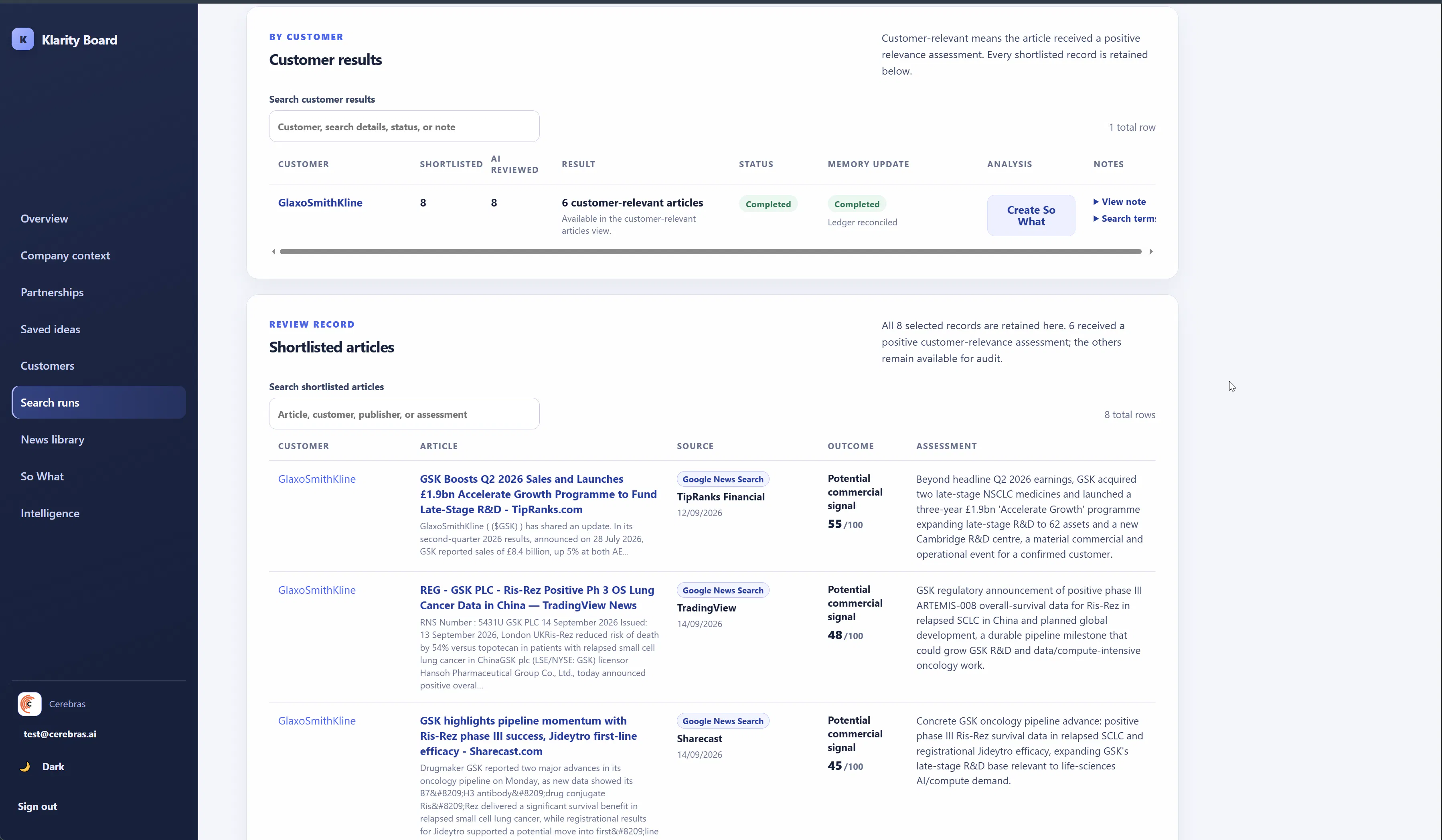
Task: Click the left arrow of the table scrollbar
Action: 273,252
